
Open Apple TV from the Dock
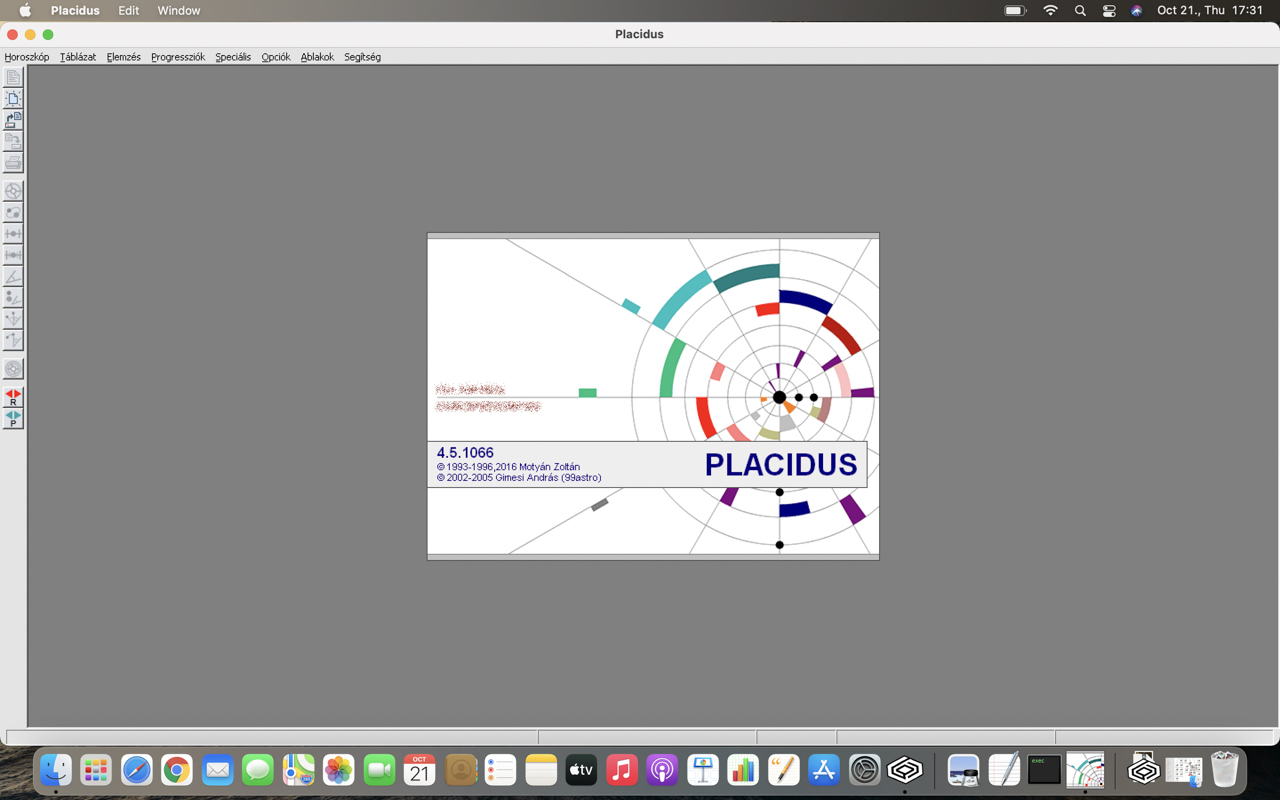point(581,770)
